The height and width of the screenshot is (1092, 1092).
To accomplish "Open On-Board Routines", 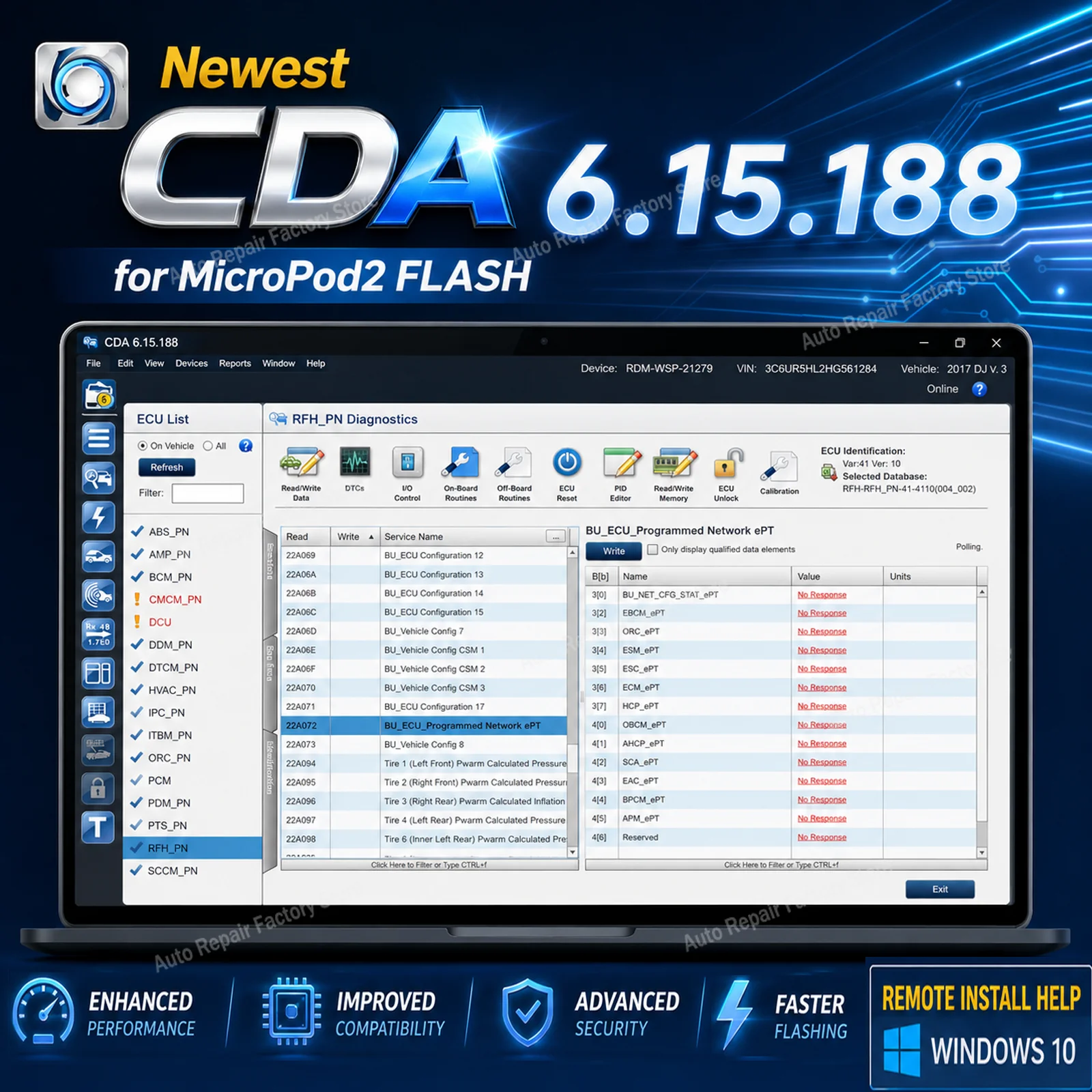I will pyautogui.click(x=461, y=474).
